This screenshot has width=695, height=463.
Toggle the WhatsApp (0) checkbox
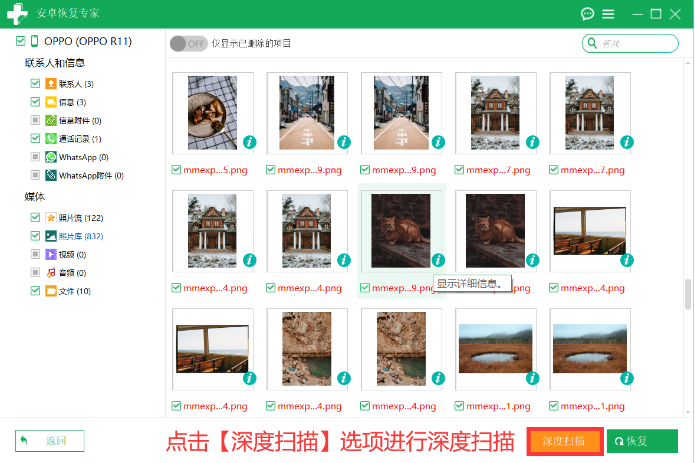click(x=35, y=156)
